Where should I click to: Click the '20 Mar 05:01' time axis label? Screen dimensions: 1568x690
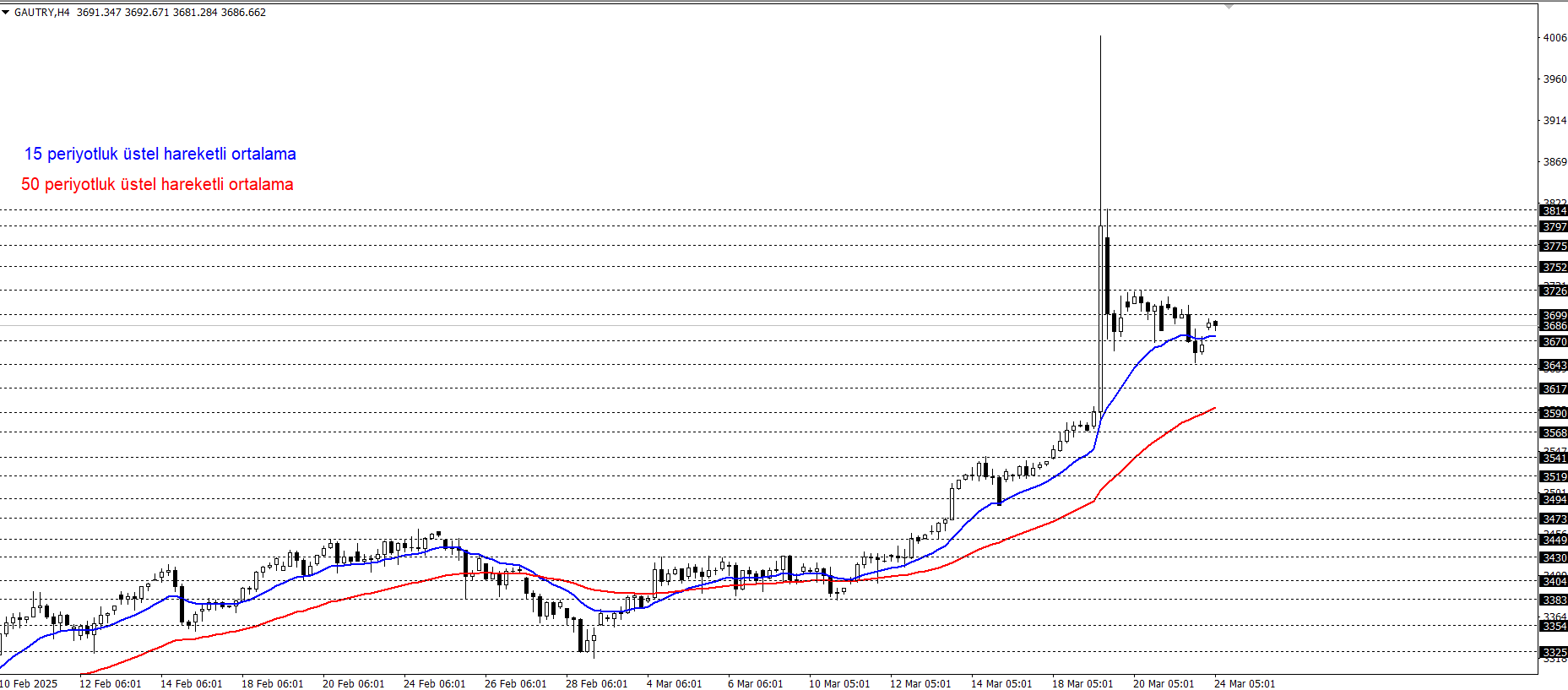pos(1164,683)
